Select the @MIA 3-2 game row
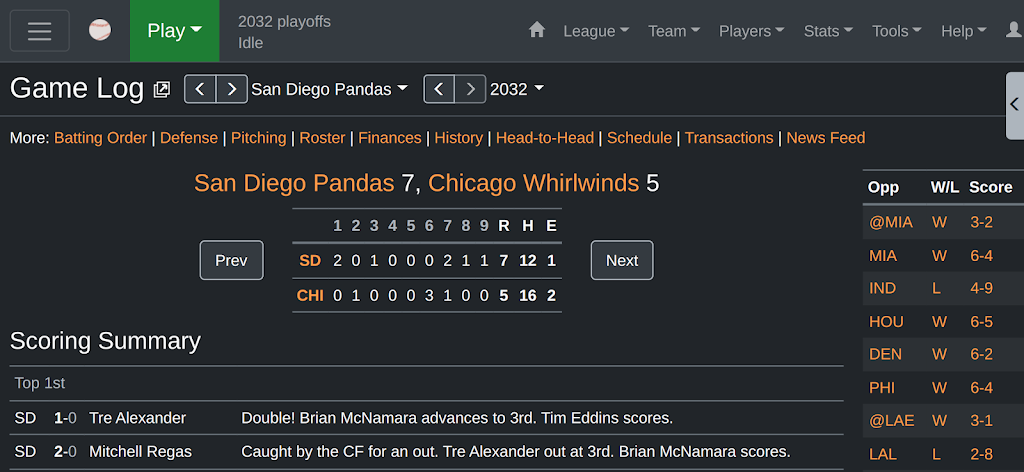 (x=943, y=222)
